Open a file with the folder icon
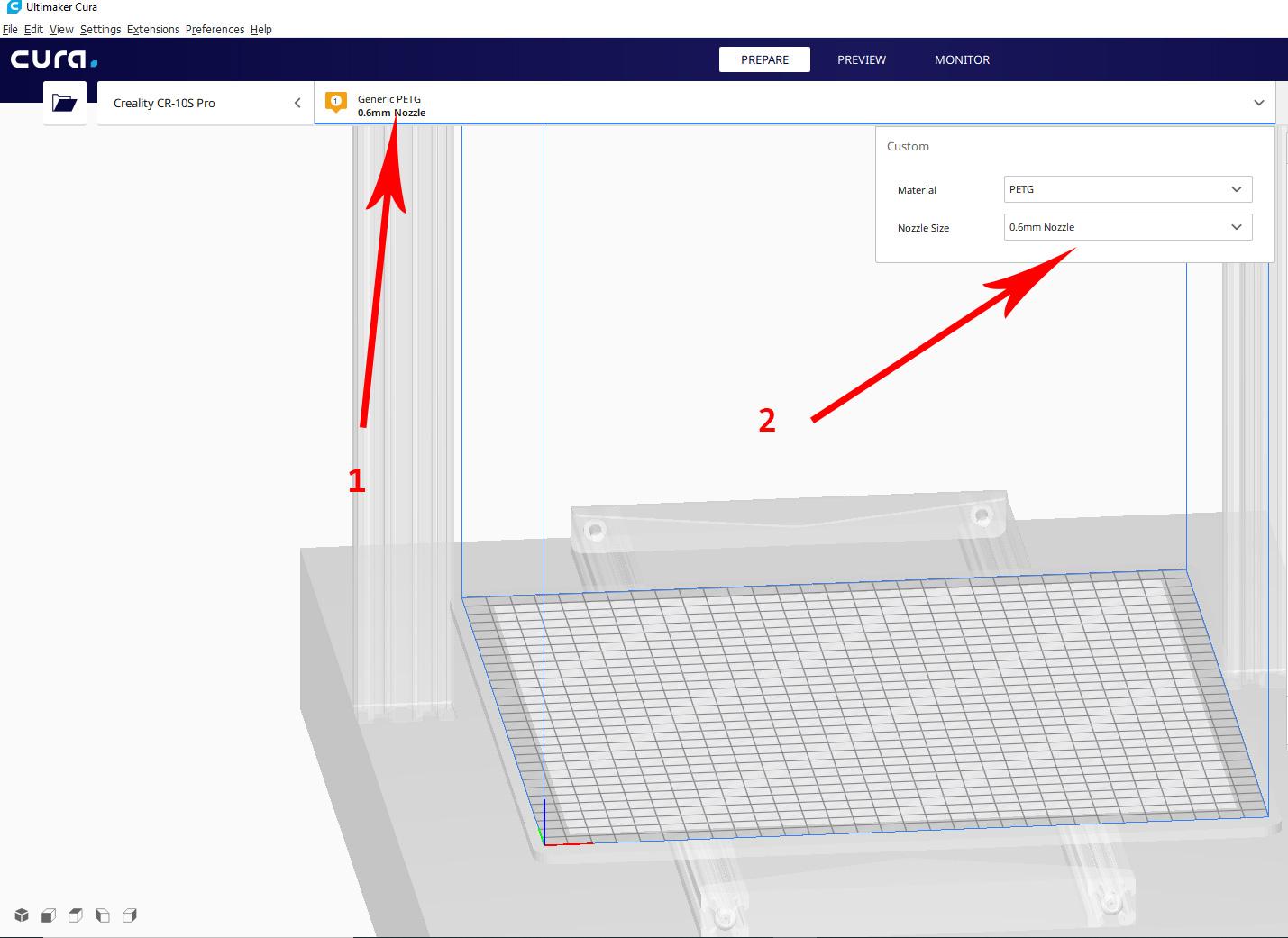Screen dimensions: 1288x938 (65, 103)
